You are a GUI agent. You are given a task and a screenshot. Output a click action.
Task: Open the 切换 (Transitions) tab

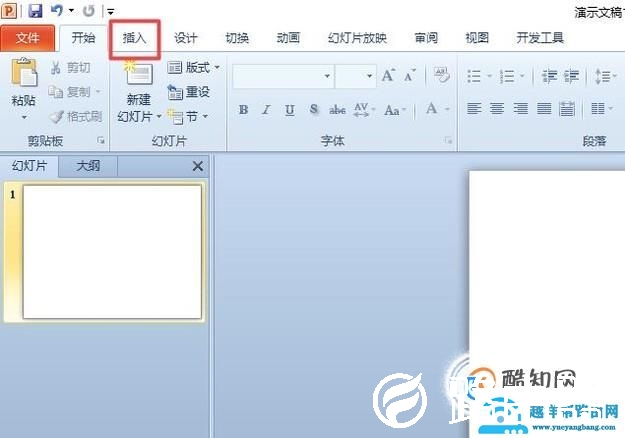[x=237, y=38]
